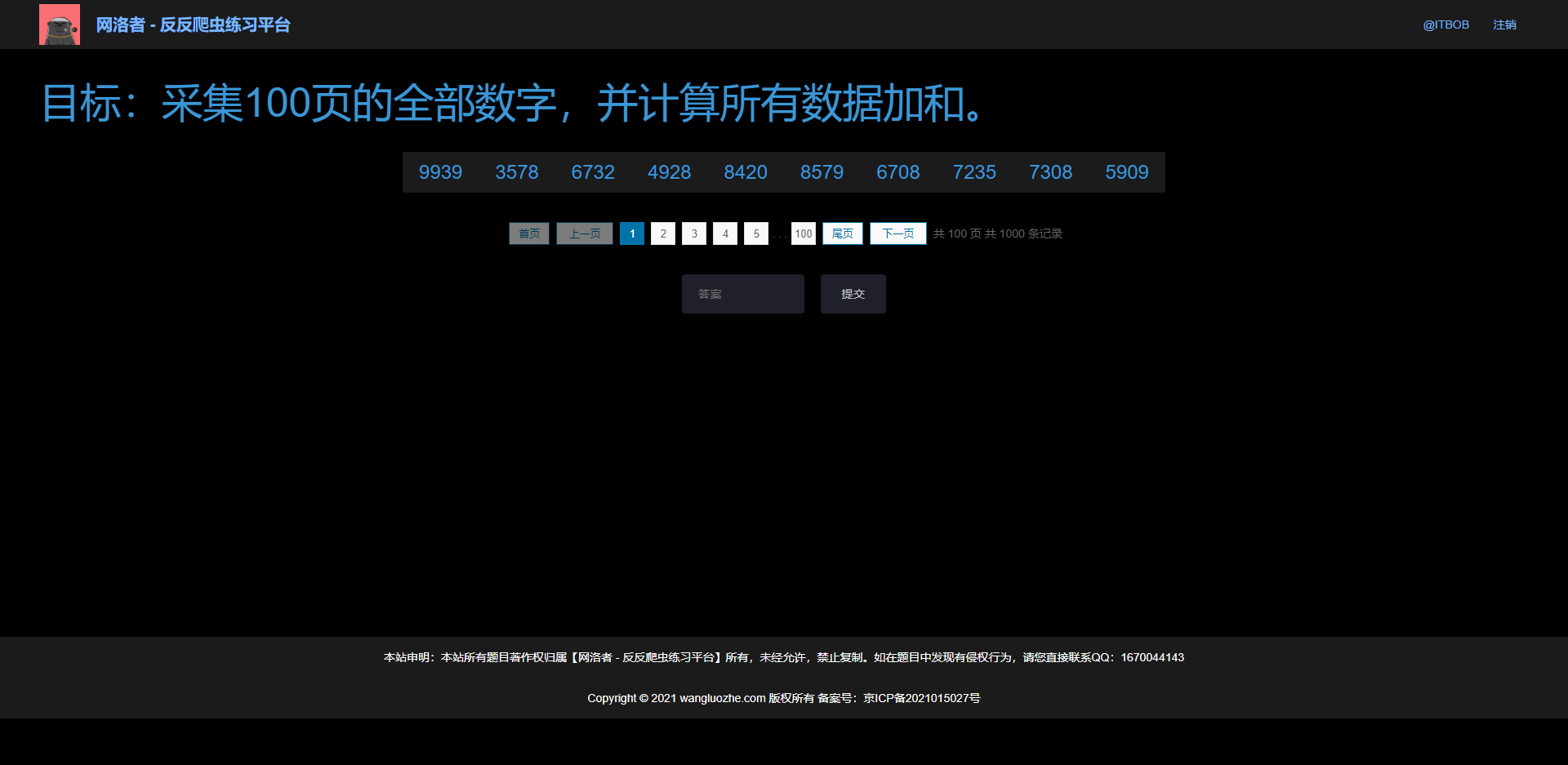Click the number 7308
This screenshot has height=765, width=1568.
point(1050,172)
